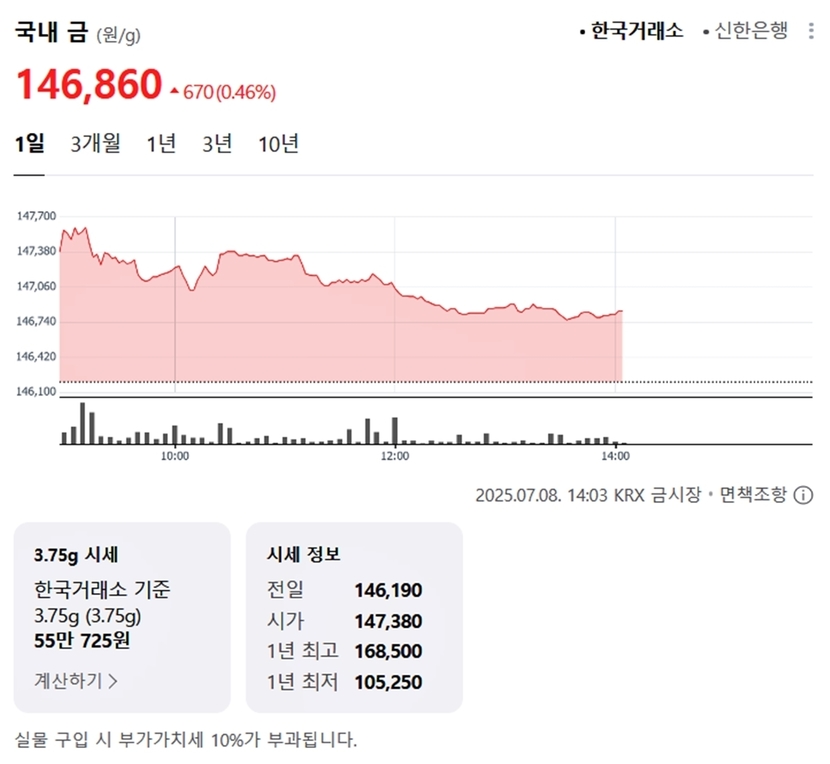The width and height of the screenshot is (830, 764).
Task: Show the 1년 chart period
Action: pyautogui.click(x=161, y=143)
